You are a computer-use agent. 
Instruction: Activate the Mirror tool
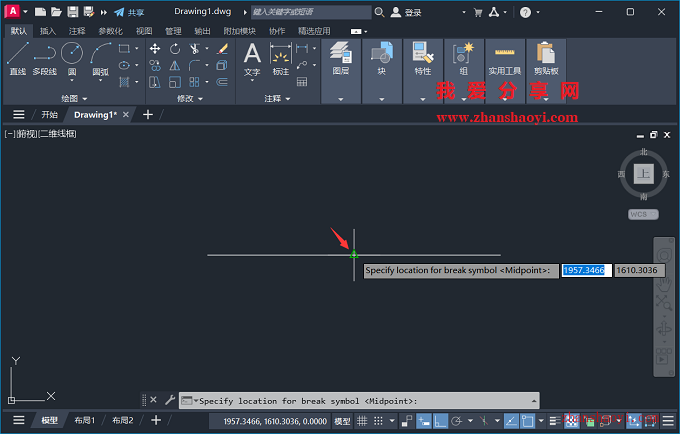pos(175,65)
